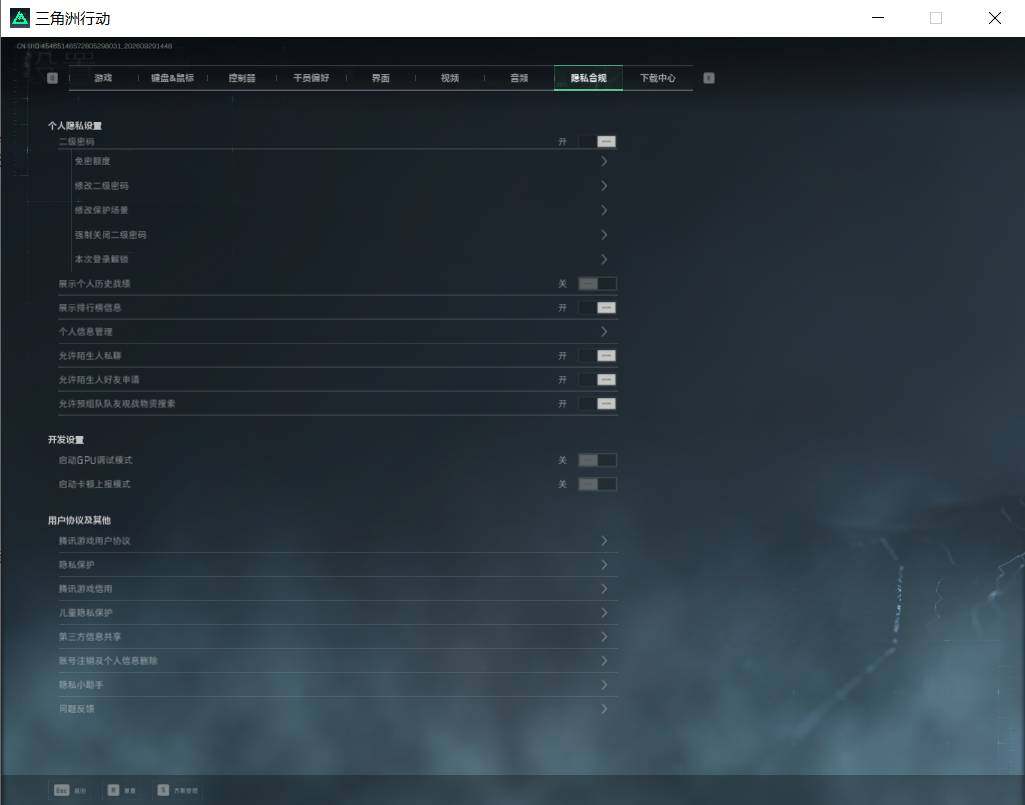
Task: Toggle 允许预组队队友观战物资搜索 switch
Action: [x=597, y=404]
